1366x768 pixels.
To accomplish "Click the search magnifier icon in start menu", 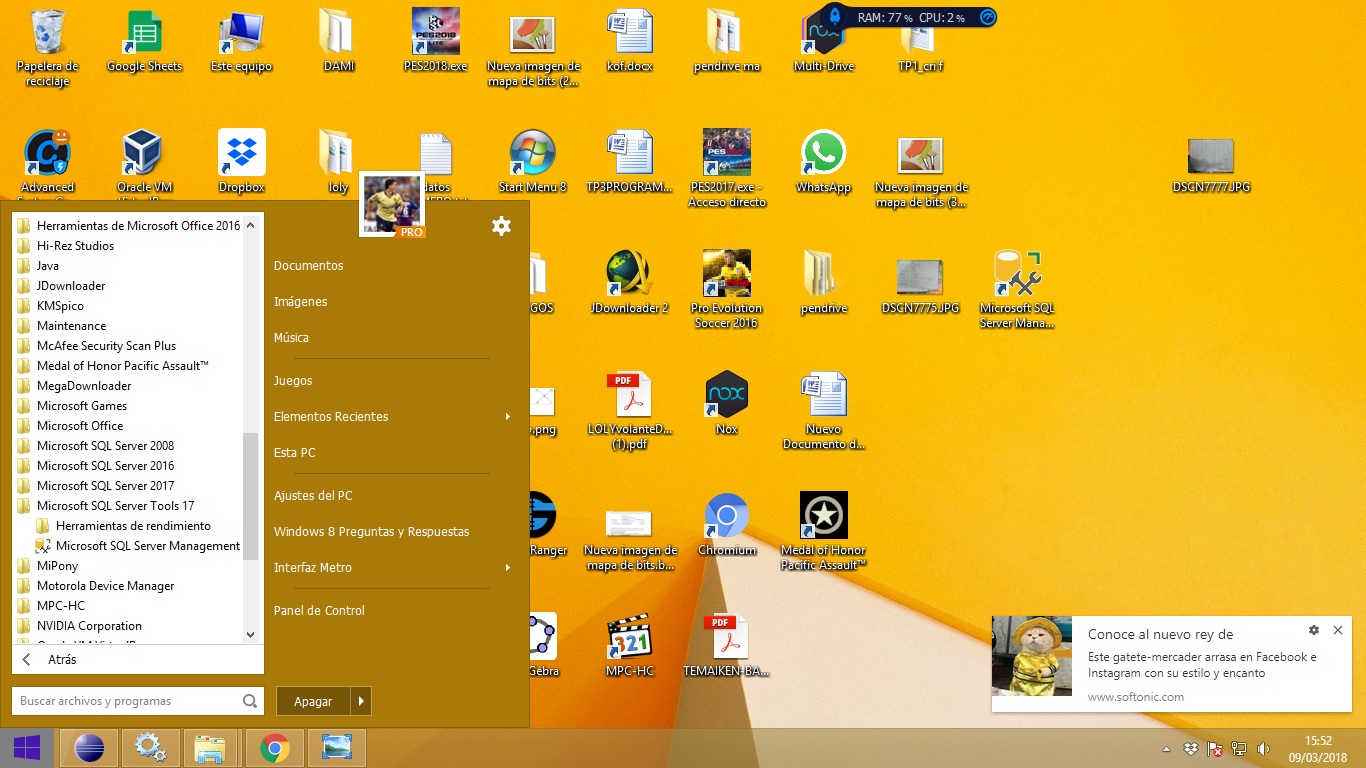I will coord(250,701).
